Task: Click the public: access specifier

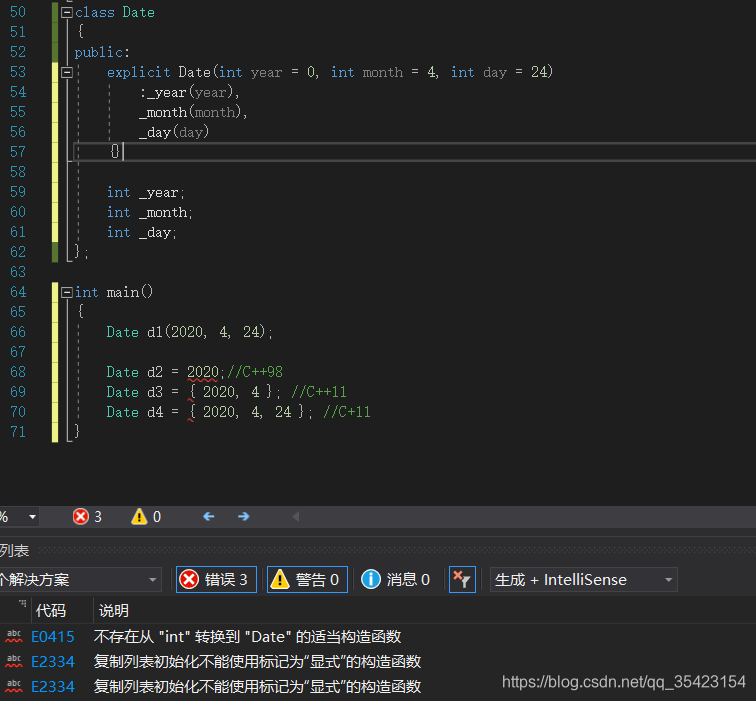Action: tap(102, 52)
